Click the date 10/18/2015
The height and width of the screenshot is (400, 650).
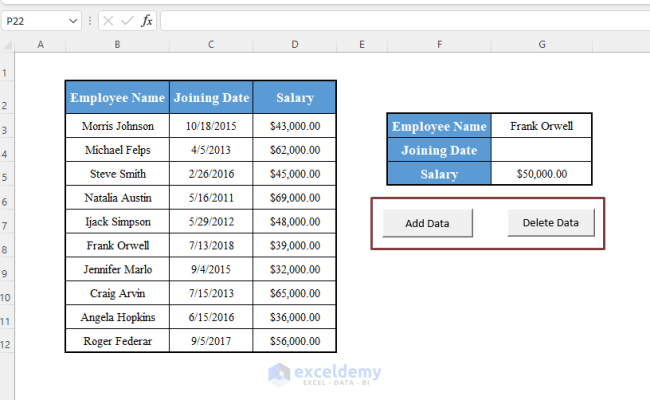click(x=211, y=126)
